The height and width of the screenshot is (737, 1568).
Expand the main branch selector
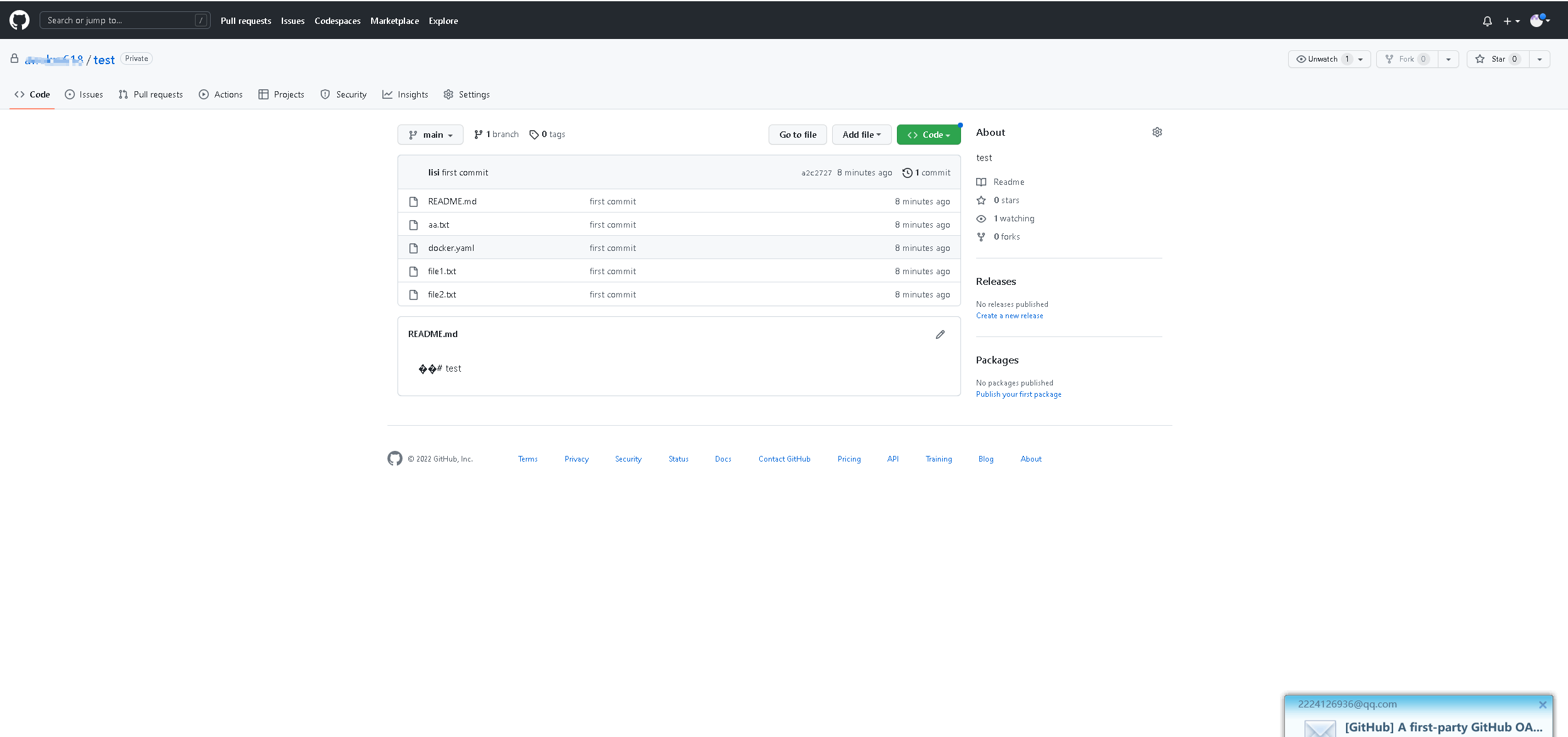click(430, 135)
